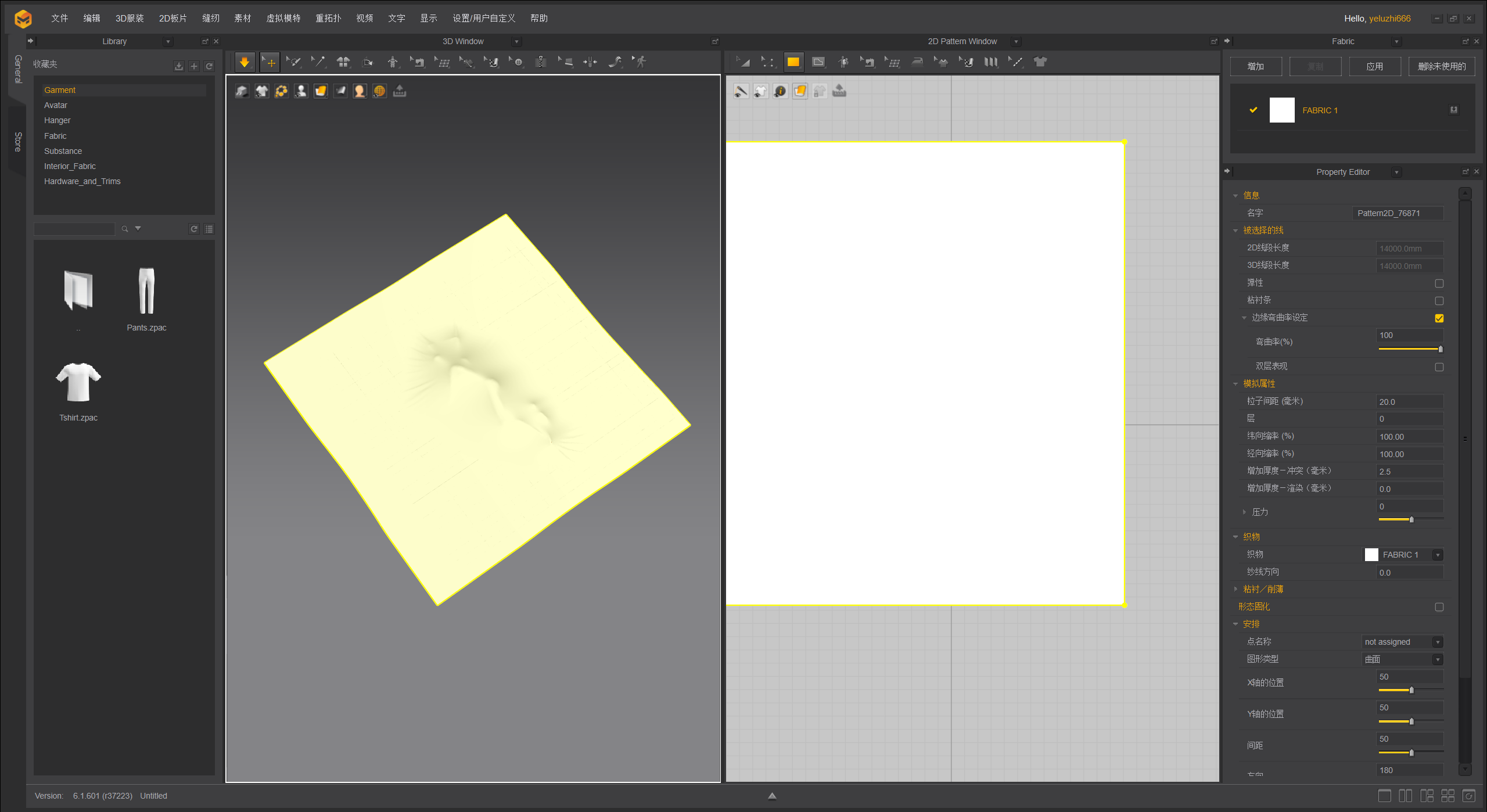Expand the 粘衬/削薄 section

point(1236,589)
